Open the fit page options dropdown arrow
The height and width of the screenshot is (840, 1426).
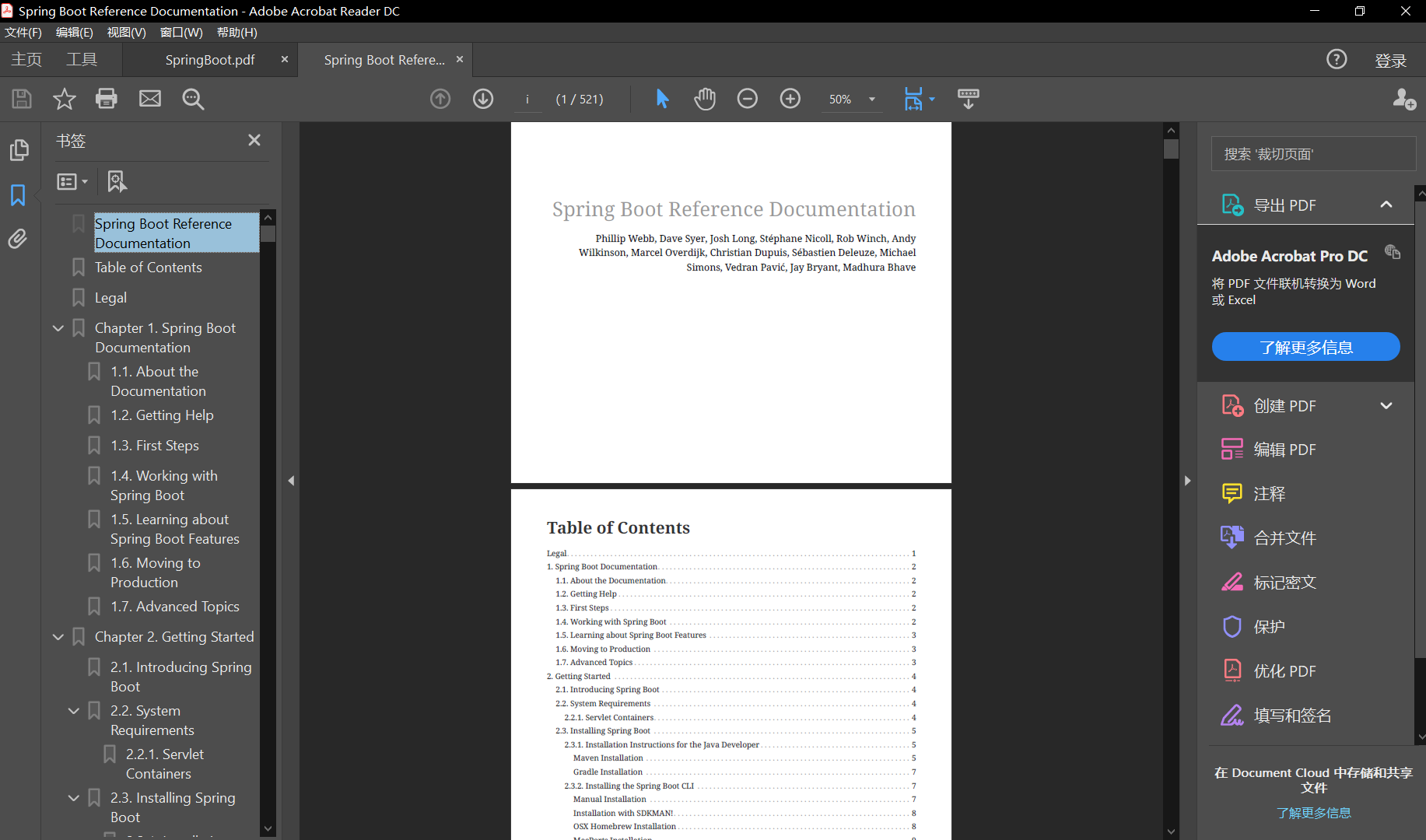pyautogui.click(x=932, y=100)
